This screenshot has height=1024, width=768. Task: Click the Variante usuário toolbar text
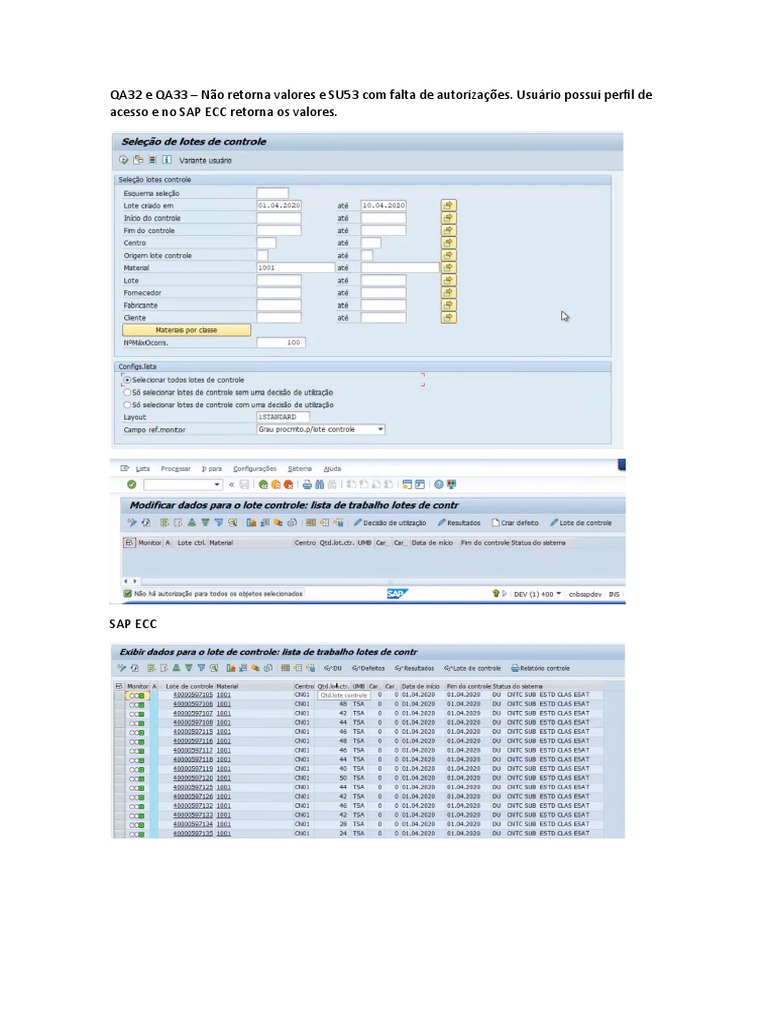pos(205,161)
